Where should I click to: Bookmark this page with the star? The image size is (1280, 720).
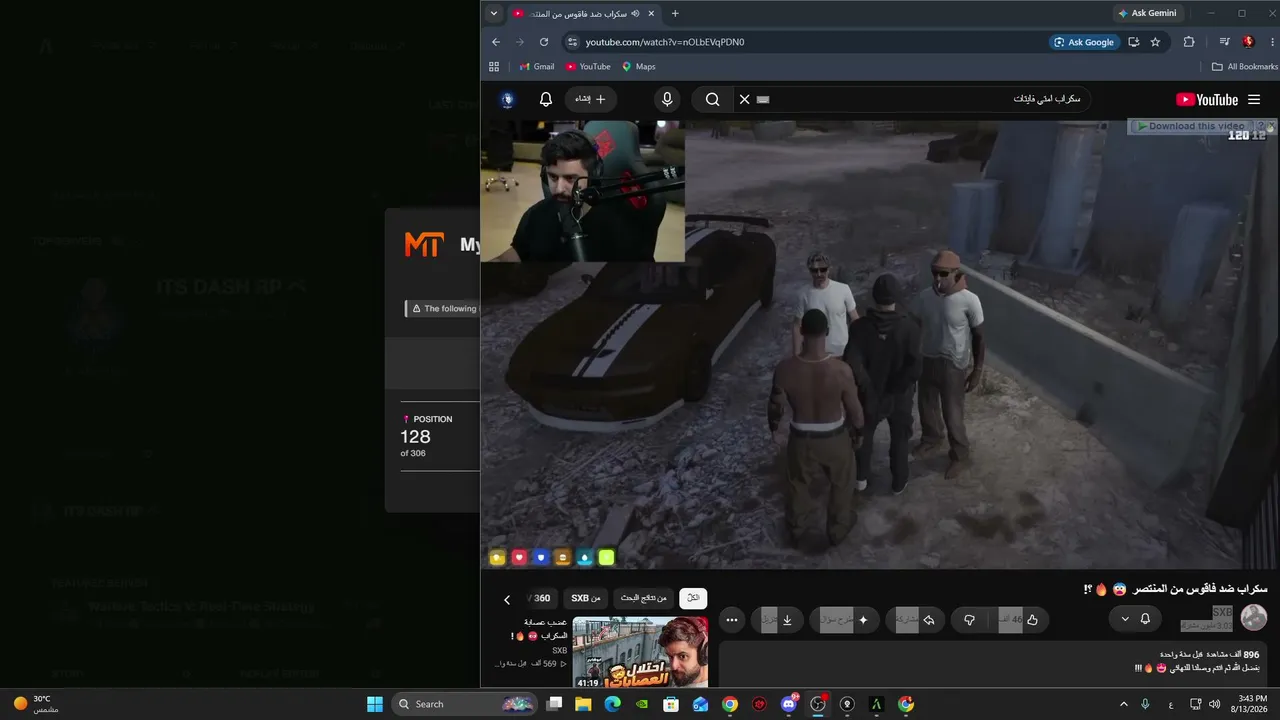[1155, 42]
